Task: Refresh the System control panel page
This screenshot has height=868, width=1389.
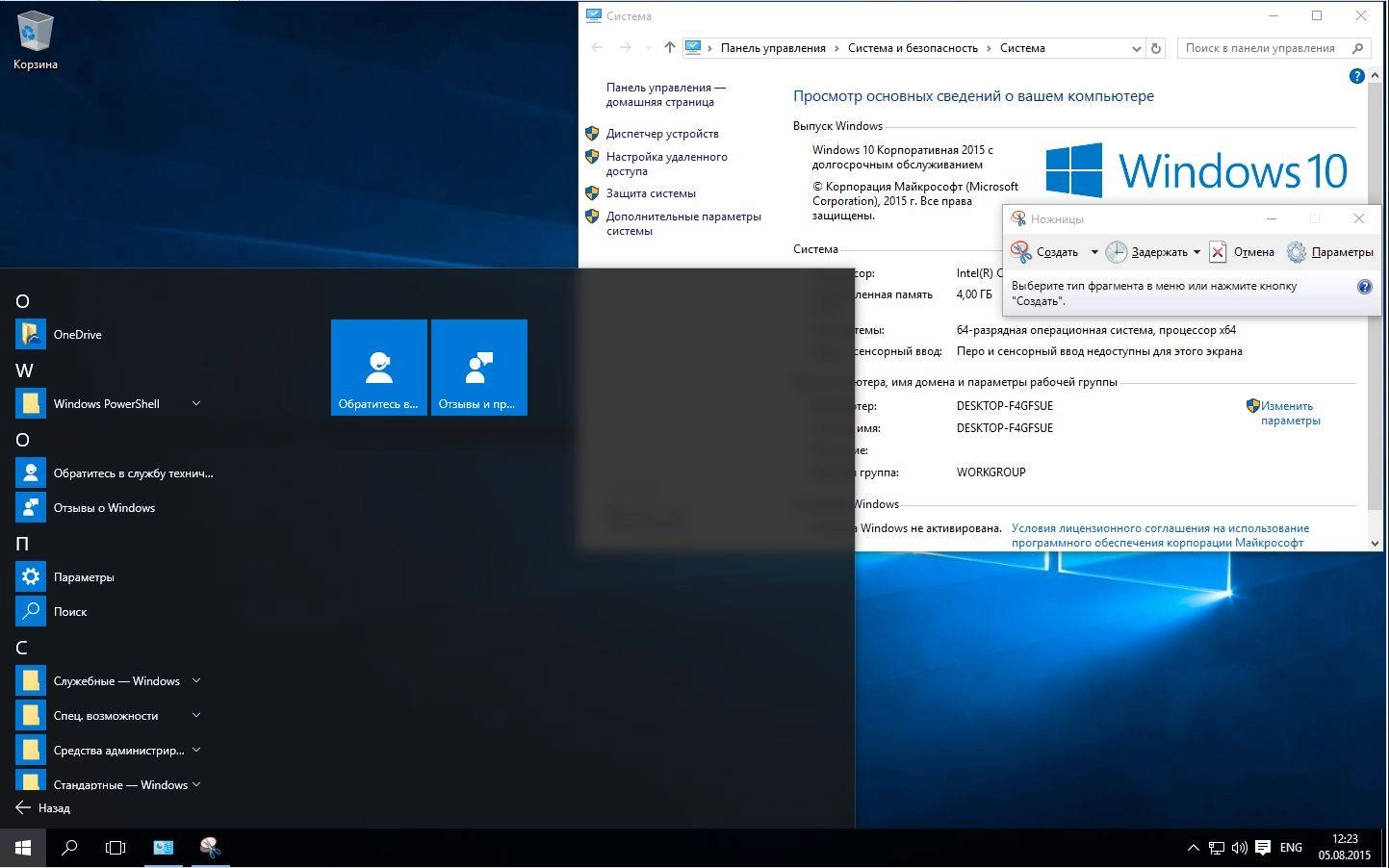Action: 1156,48
